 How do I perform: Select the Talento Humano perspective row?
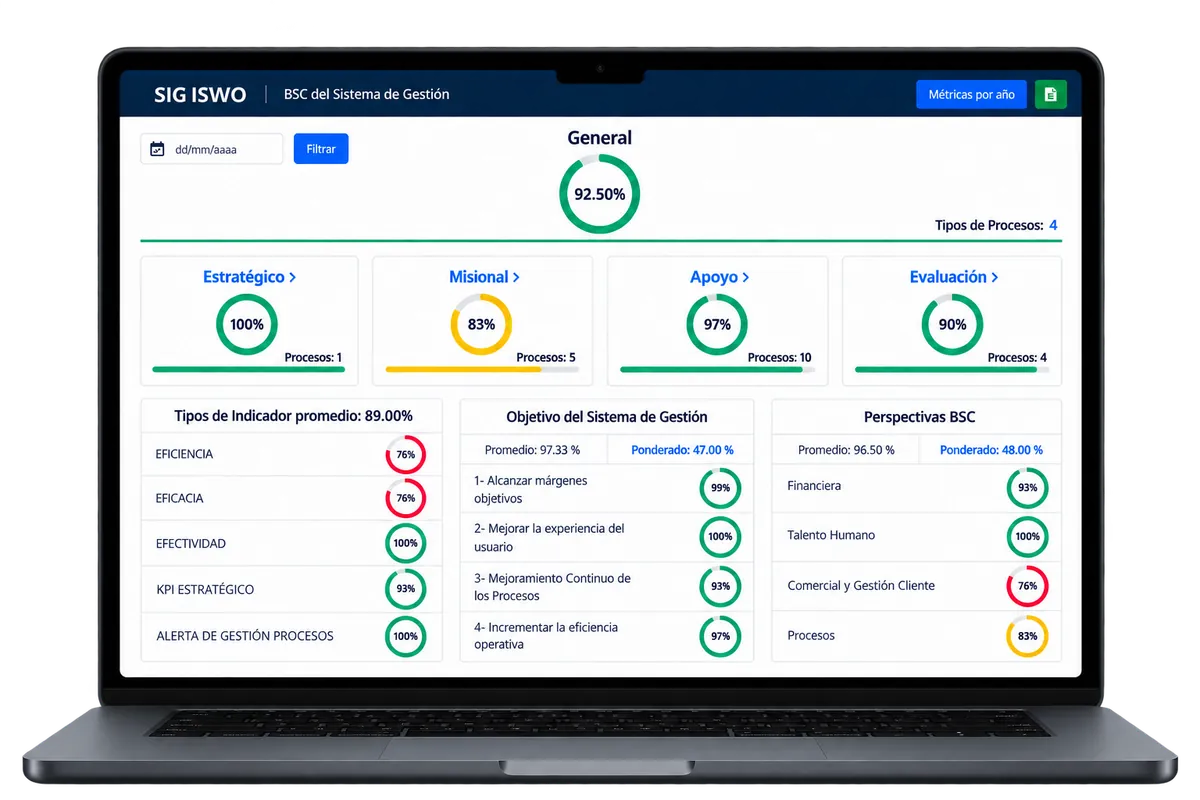[916, 536]
